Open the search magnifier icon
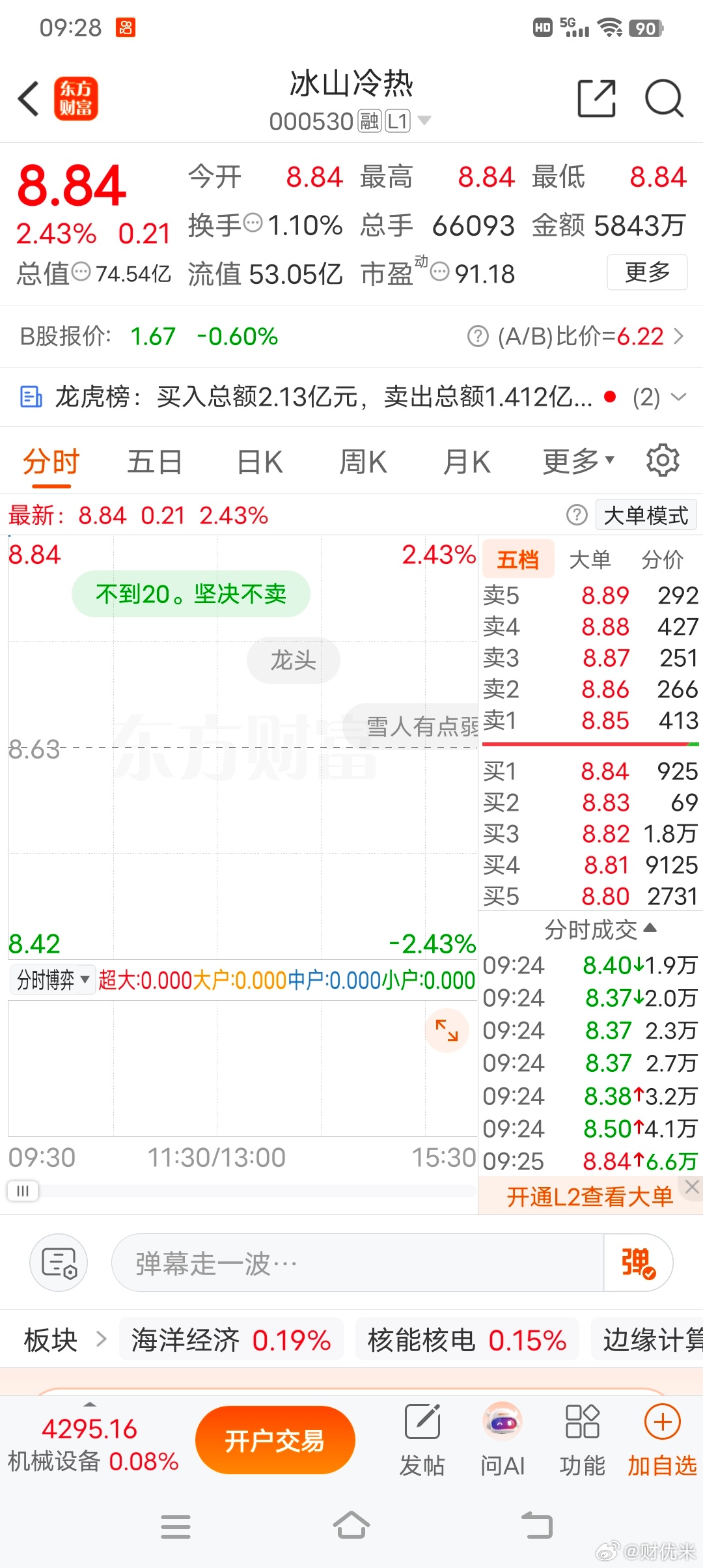The image size is (703, 1568). coord(664,99)
